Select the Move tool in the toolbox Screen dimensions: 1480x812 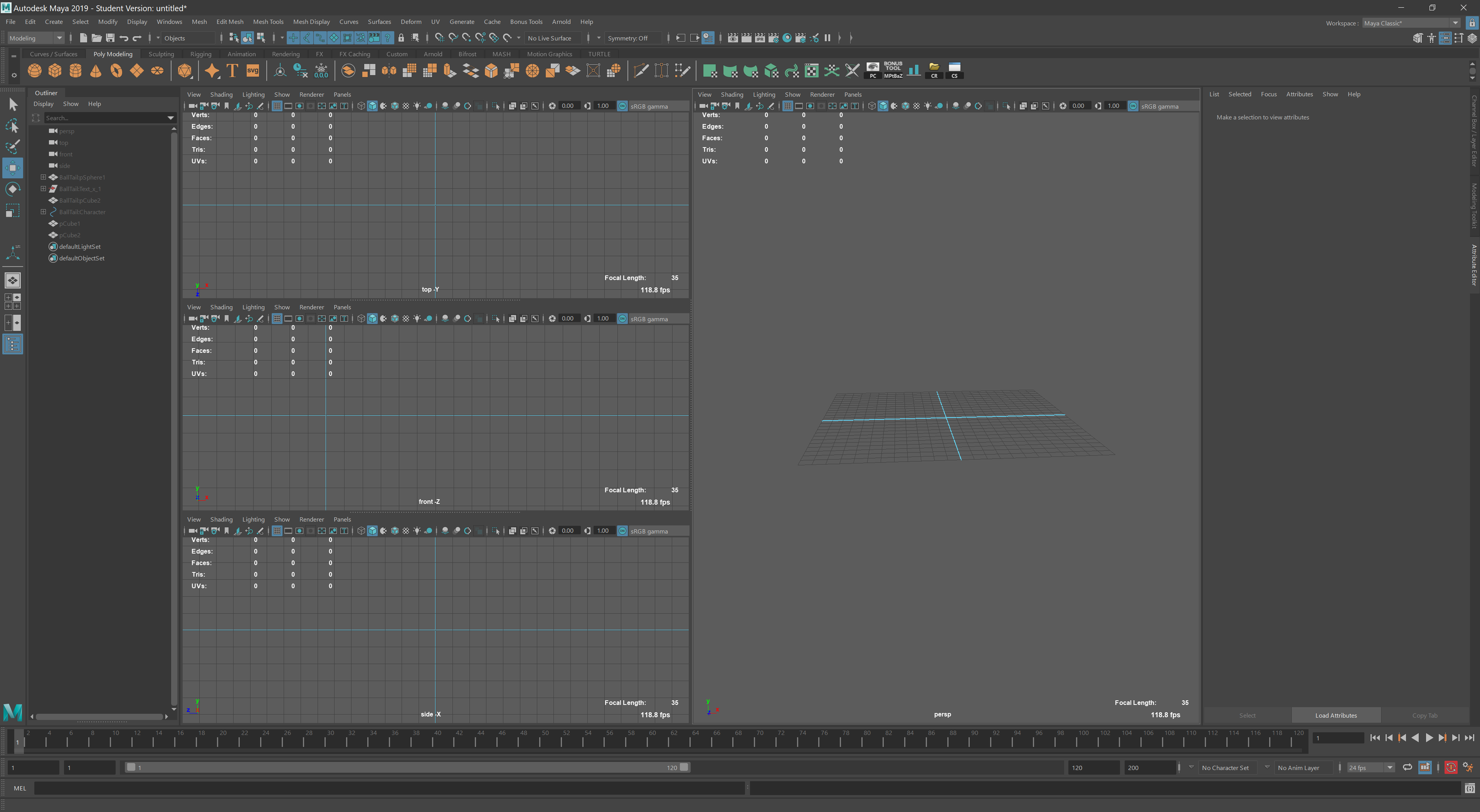coord(13,168)
